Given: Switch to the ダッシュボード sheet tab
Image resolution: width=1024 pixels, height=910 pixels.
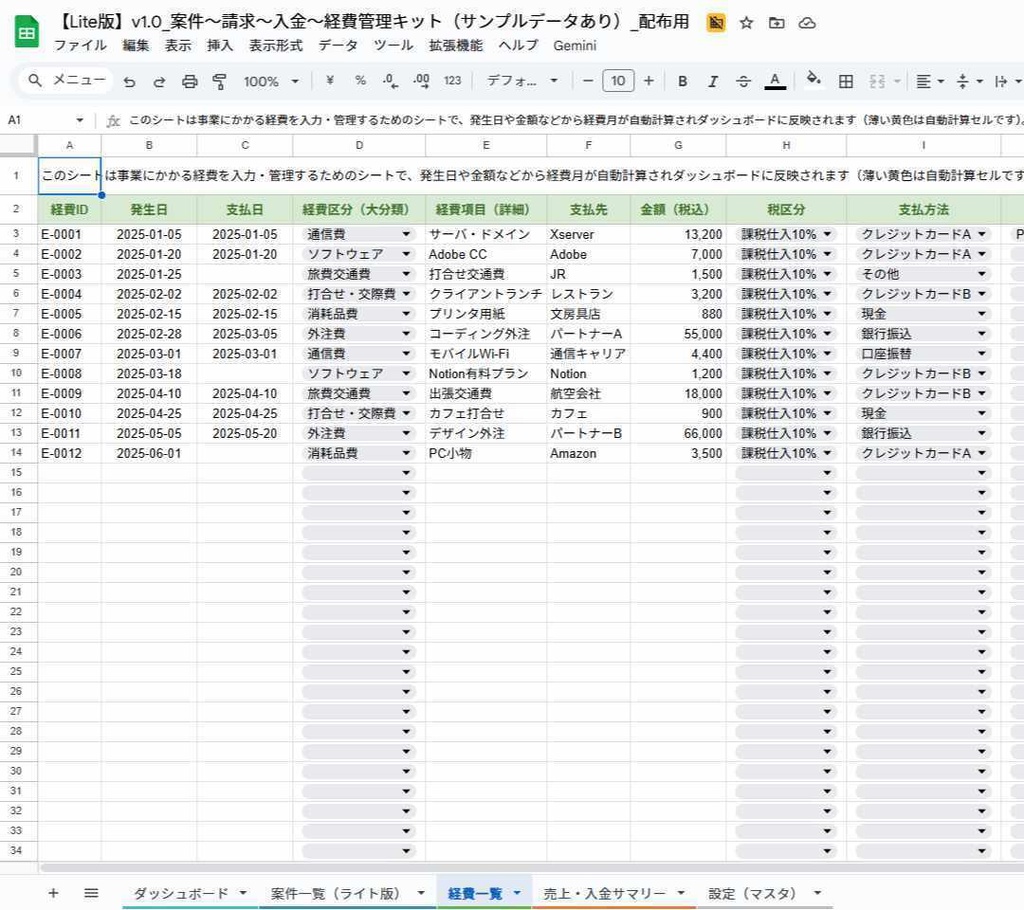Looking at the screenshot, I should (x=180, y=893).
